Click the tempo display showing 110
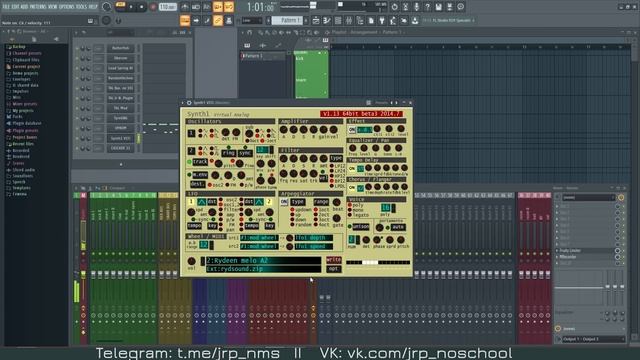Image resolution: width=640 pixels, height=360 pixels. pyautogui.click(x=168, y=7)
